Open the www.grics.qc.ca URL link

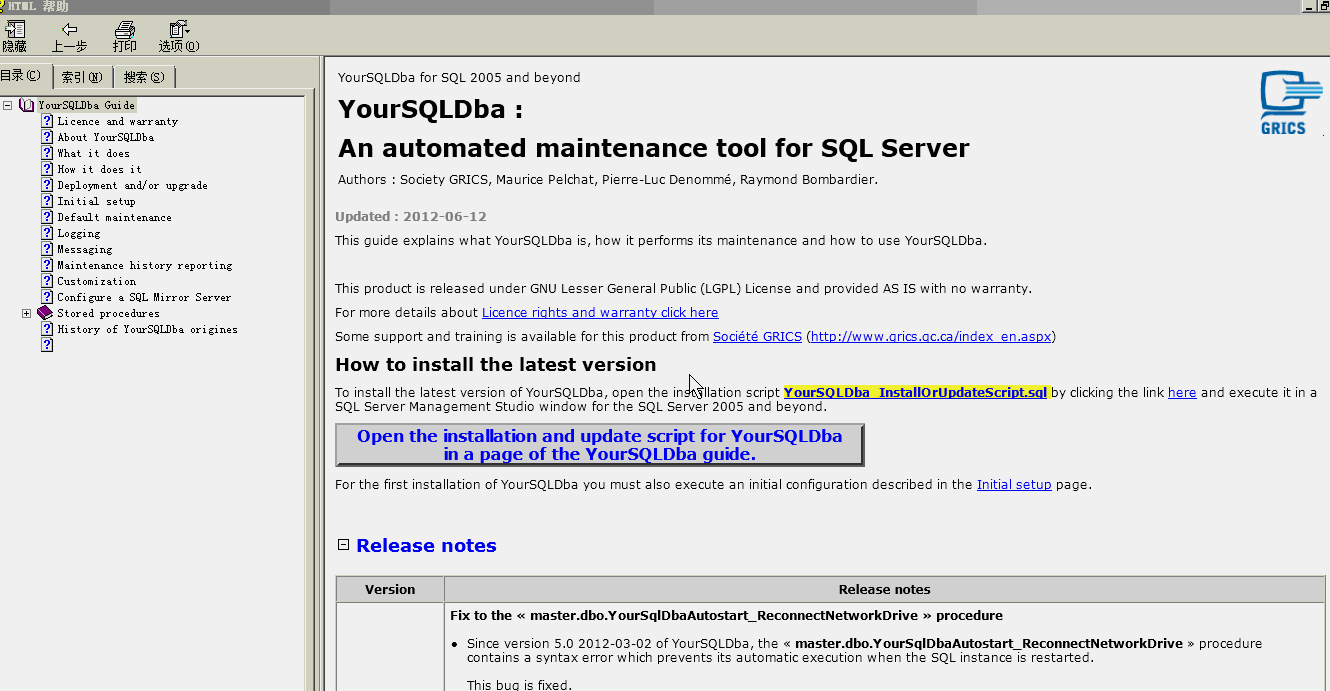tap(931, 336)
